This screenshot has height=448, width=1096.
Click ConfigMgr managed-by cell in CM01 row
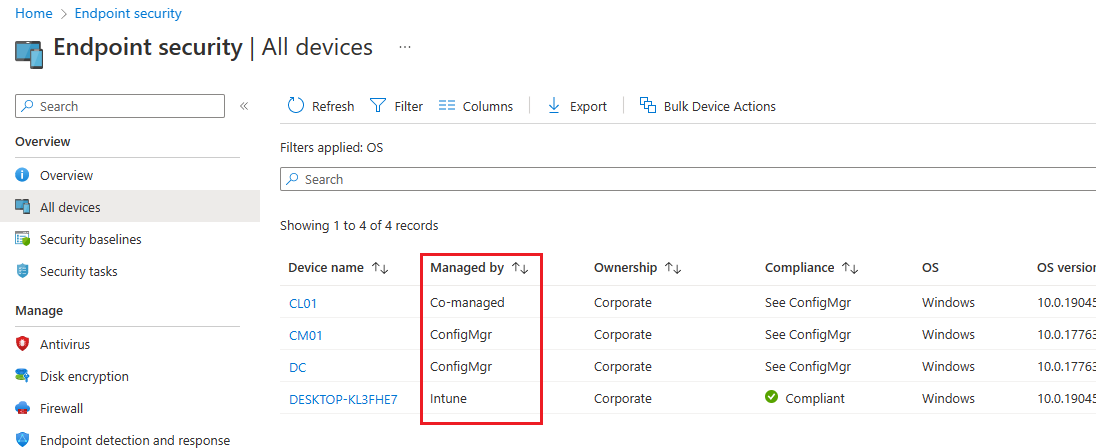[x=461, y=335]
